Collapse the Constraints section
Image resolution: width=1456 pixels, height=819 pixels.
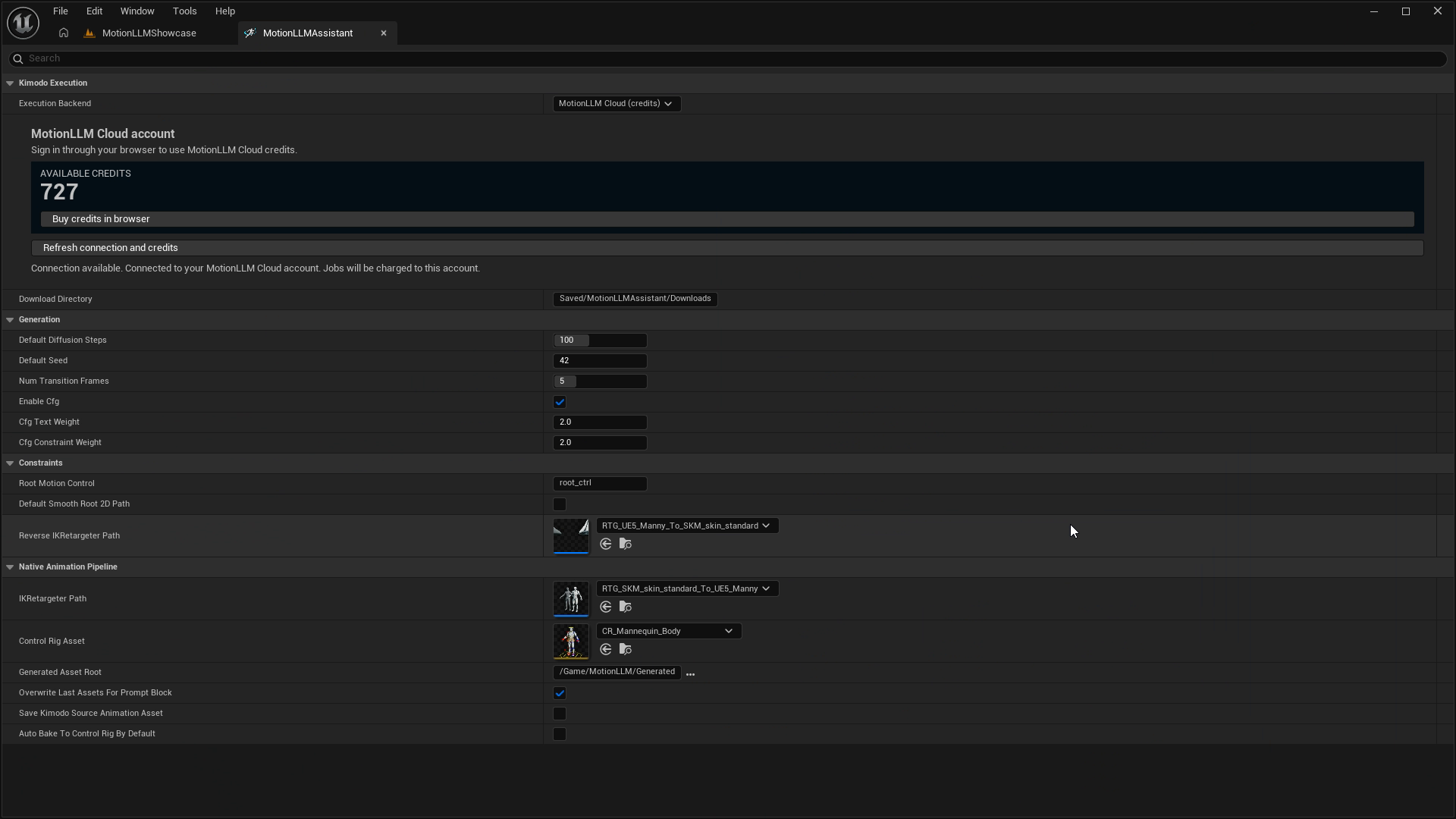click(10, 463)
